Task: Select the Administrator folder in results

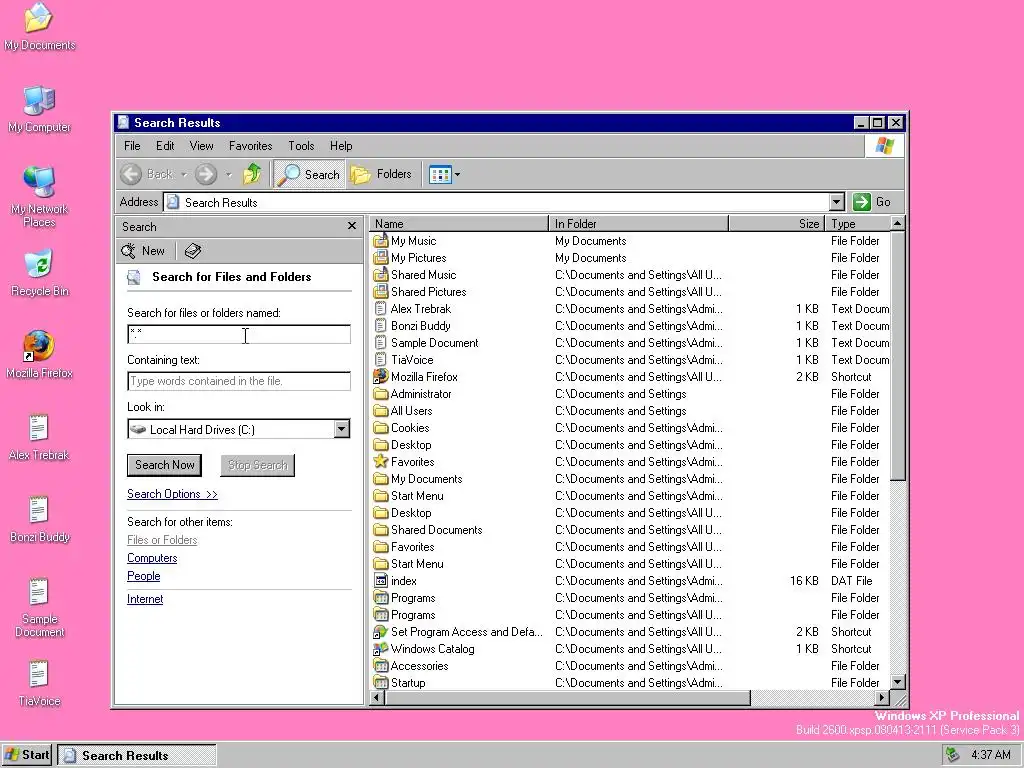Action: point(421,394)
